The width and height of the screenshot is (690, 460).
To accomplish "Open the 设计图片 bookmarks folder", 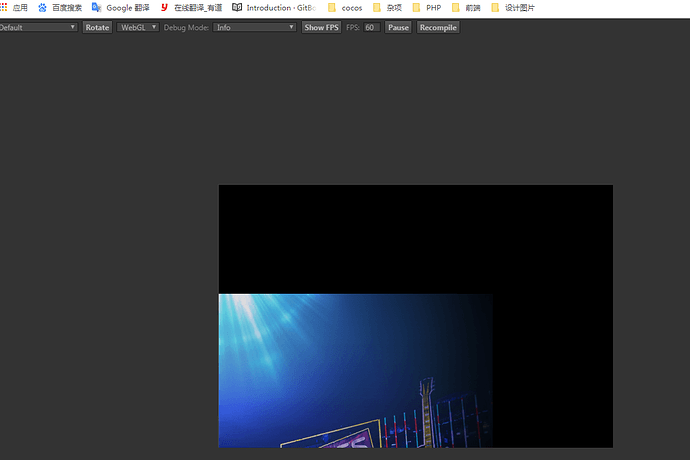I will (513, 7).
